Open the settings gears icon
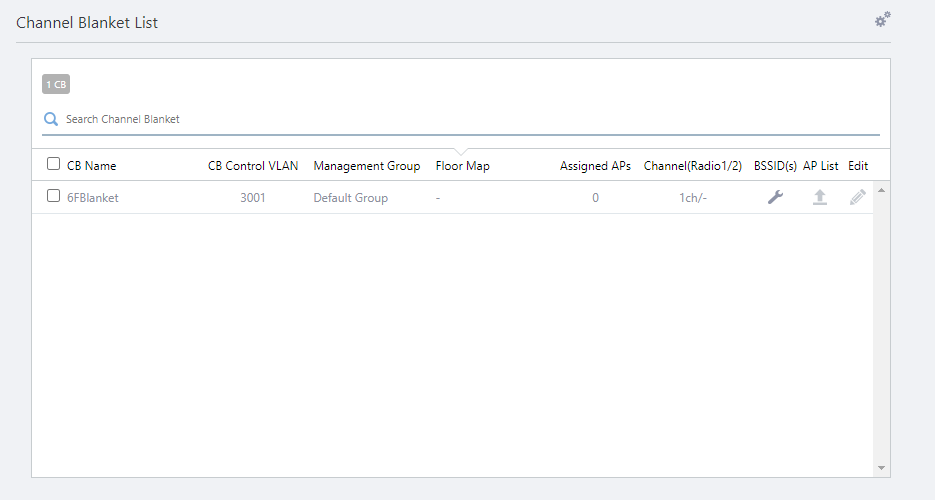The width and height of the screenshot is (935, 500). tap(882, 20)
